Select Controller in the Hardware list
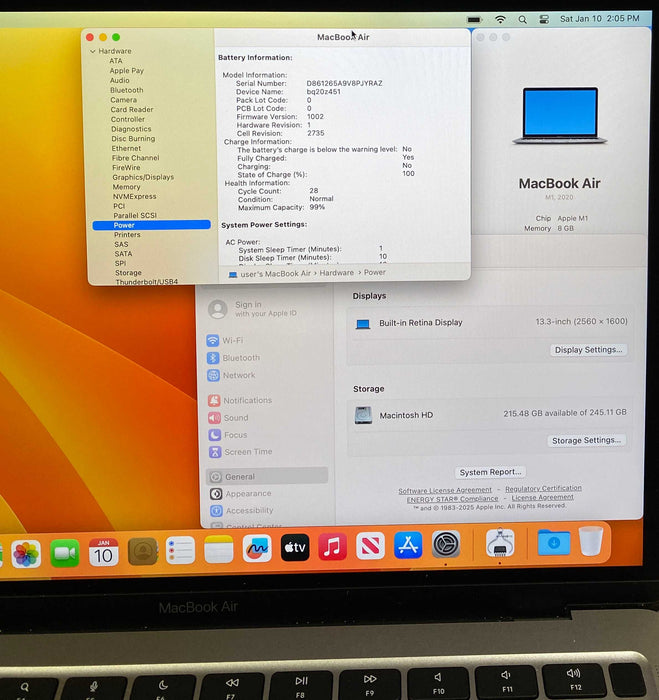Viewport: 659px width, 700px height. point(128,119)
